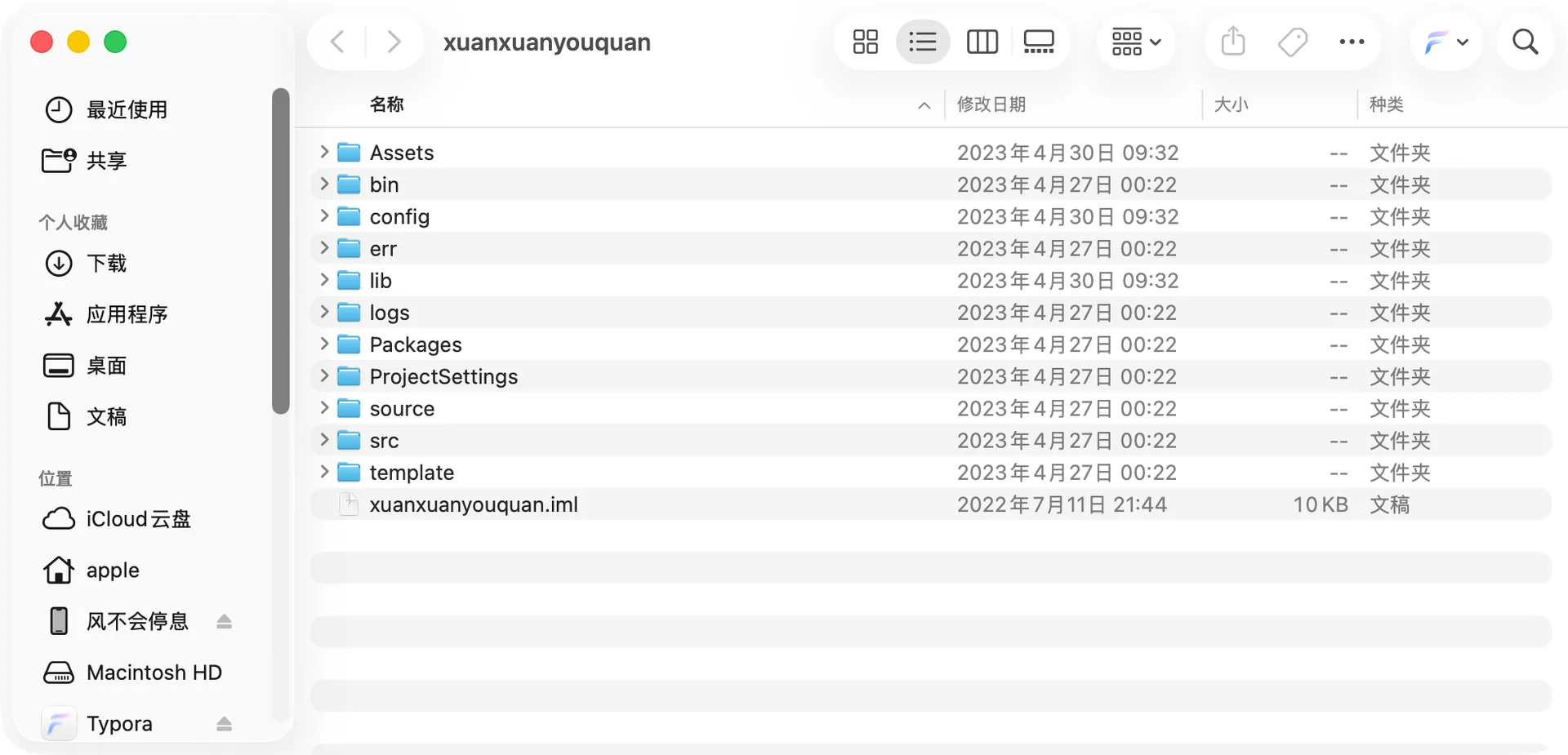
Task: Select the logs folder row
Action: [x=931, y=313]
